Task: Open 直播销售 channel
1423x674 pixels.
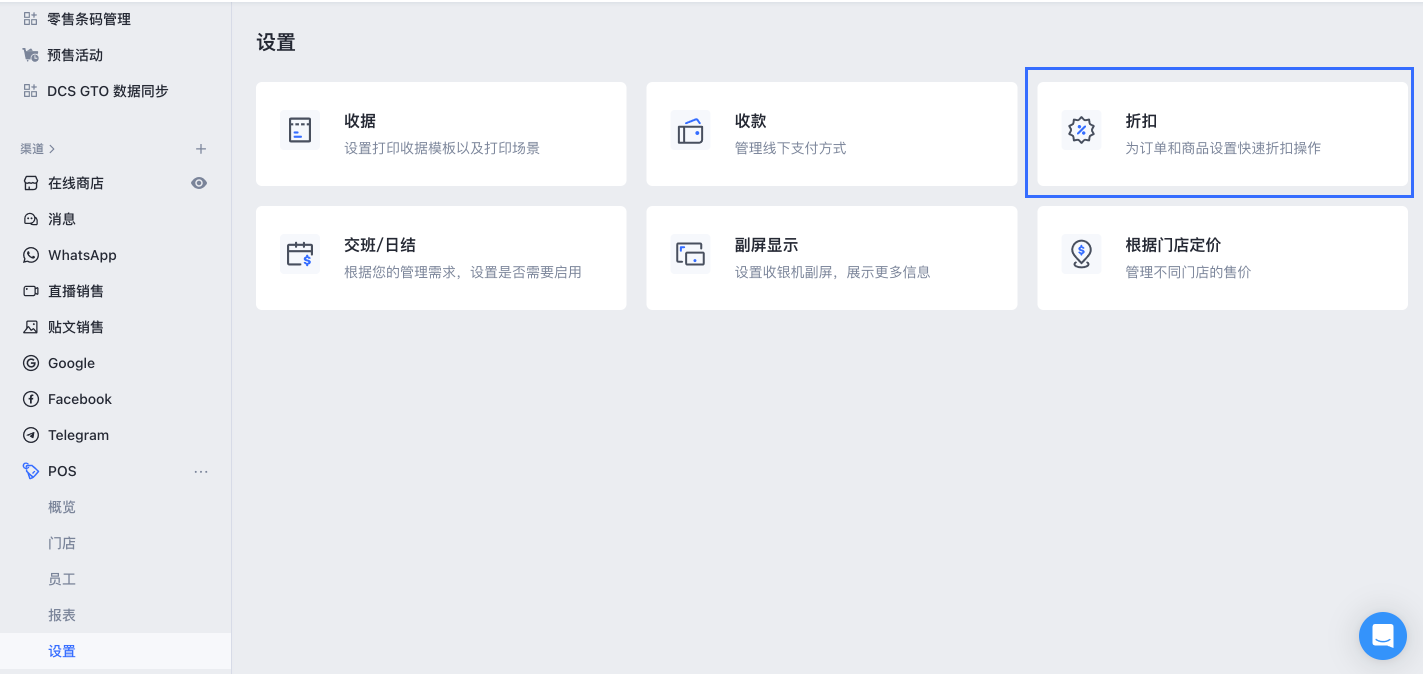Action: click(76, 291)
